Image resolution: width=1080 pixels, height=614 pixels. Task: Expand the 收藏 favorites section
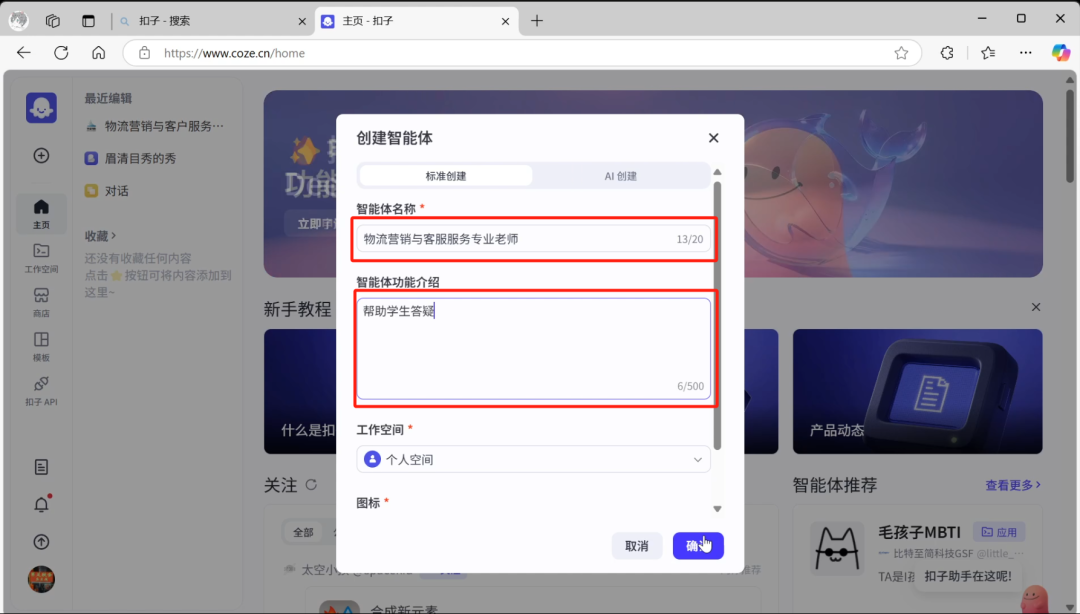(102, 236)
